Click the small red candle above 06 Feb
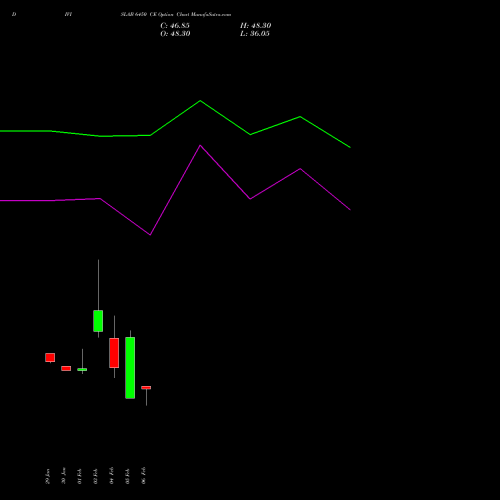 coord(146,388)
